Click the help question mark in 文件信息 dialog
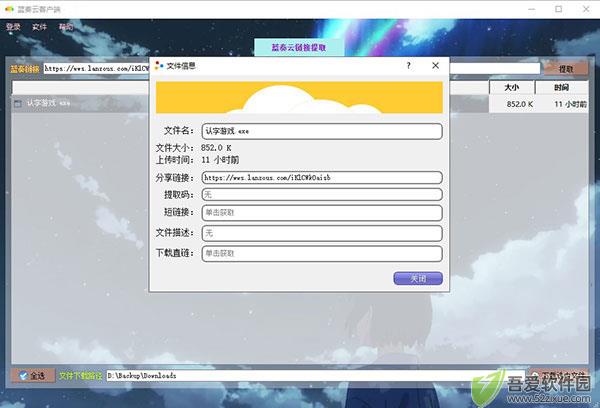The height and width of the screenshot is (408, 600). (409, 65)
